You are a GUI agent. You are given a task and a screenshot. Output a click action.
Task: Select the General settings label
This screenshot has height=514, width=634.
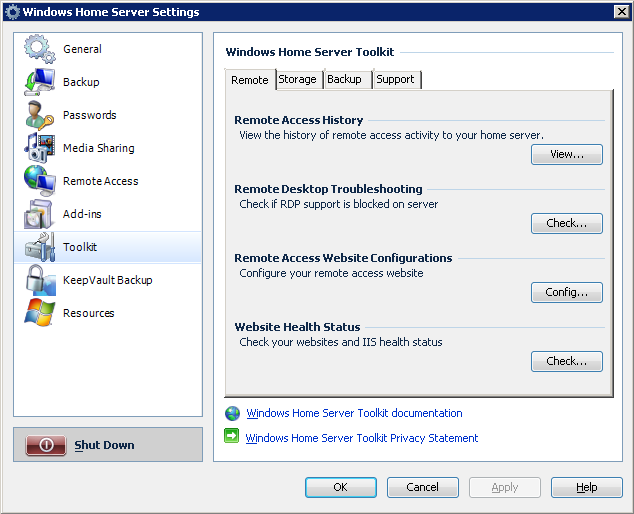tap(82, 49)
